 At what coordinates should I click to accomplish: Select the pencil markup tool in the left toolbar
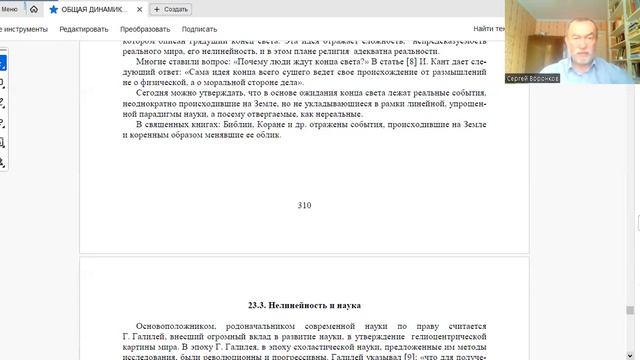[2, 103]
